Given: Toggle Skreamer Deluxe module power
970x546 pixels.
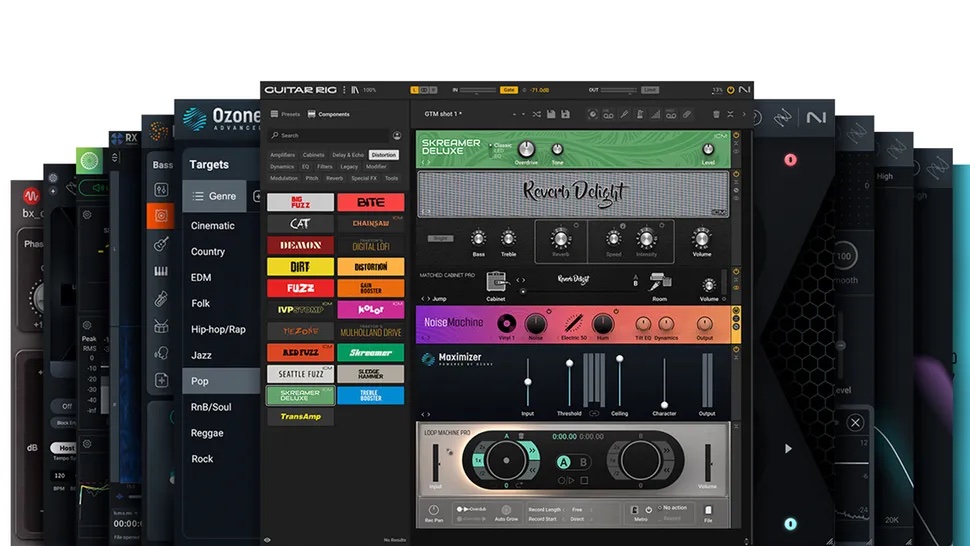Looking at the screenshot, I should click(736, 135).
